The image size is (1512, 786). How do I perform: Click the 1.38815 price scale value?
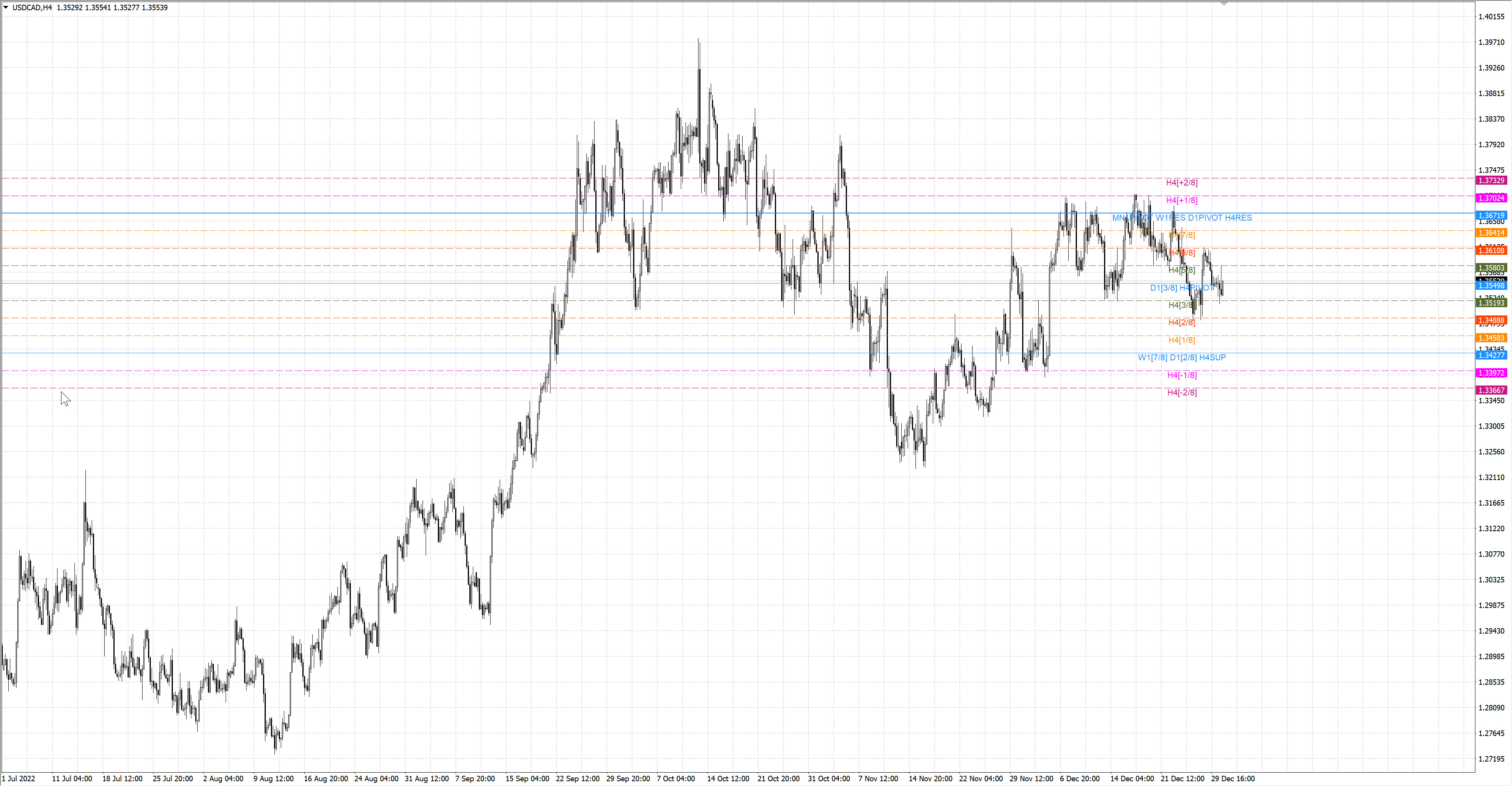[1492, 93]
